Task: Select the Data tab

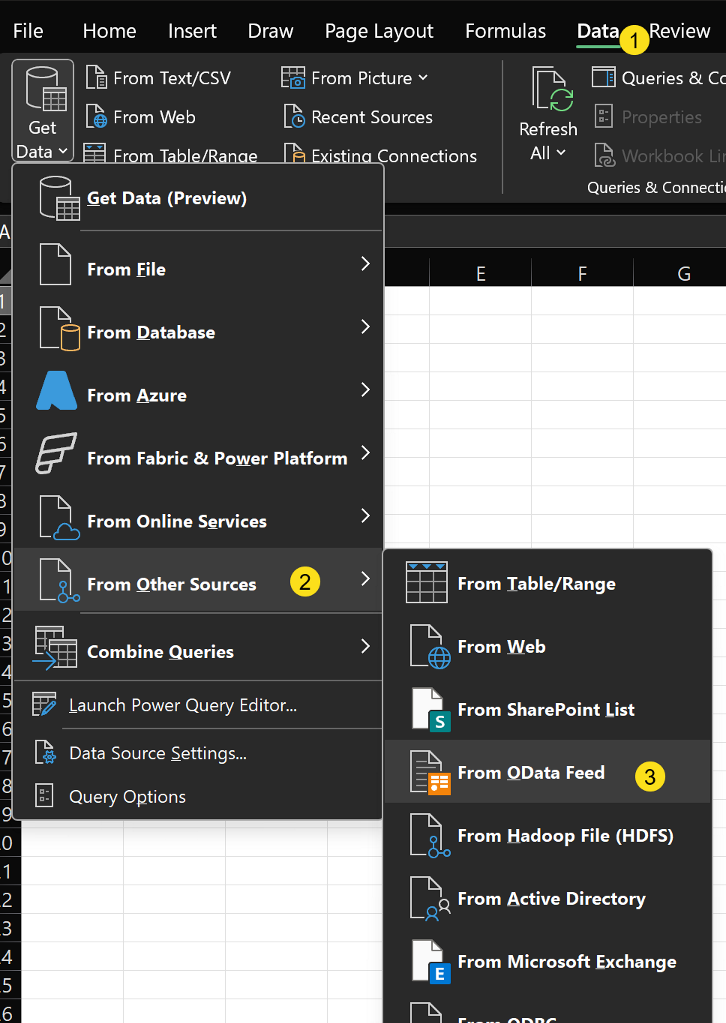Action: coord(597,31)
